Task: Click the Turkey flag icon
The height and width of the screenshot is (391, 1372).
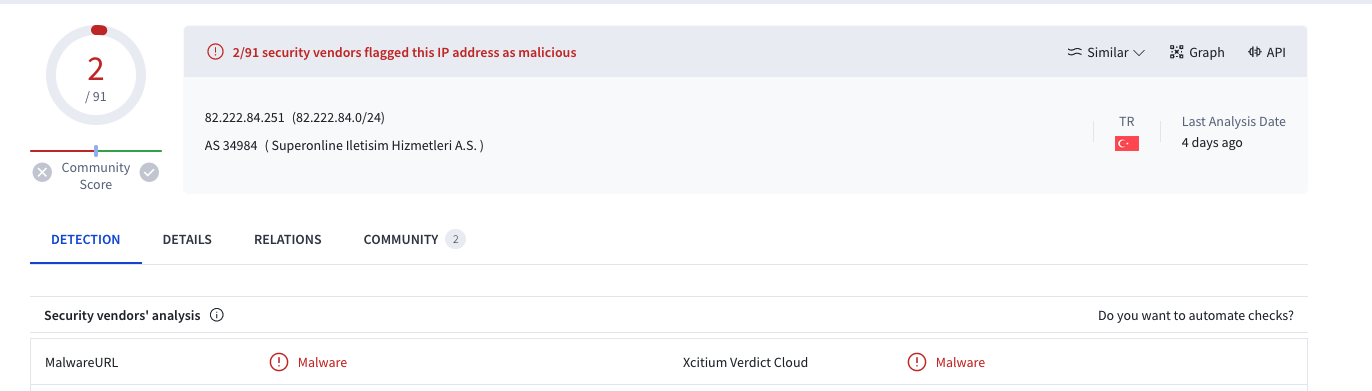Action: click(x=1127, y=144)
